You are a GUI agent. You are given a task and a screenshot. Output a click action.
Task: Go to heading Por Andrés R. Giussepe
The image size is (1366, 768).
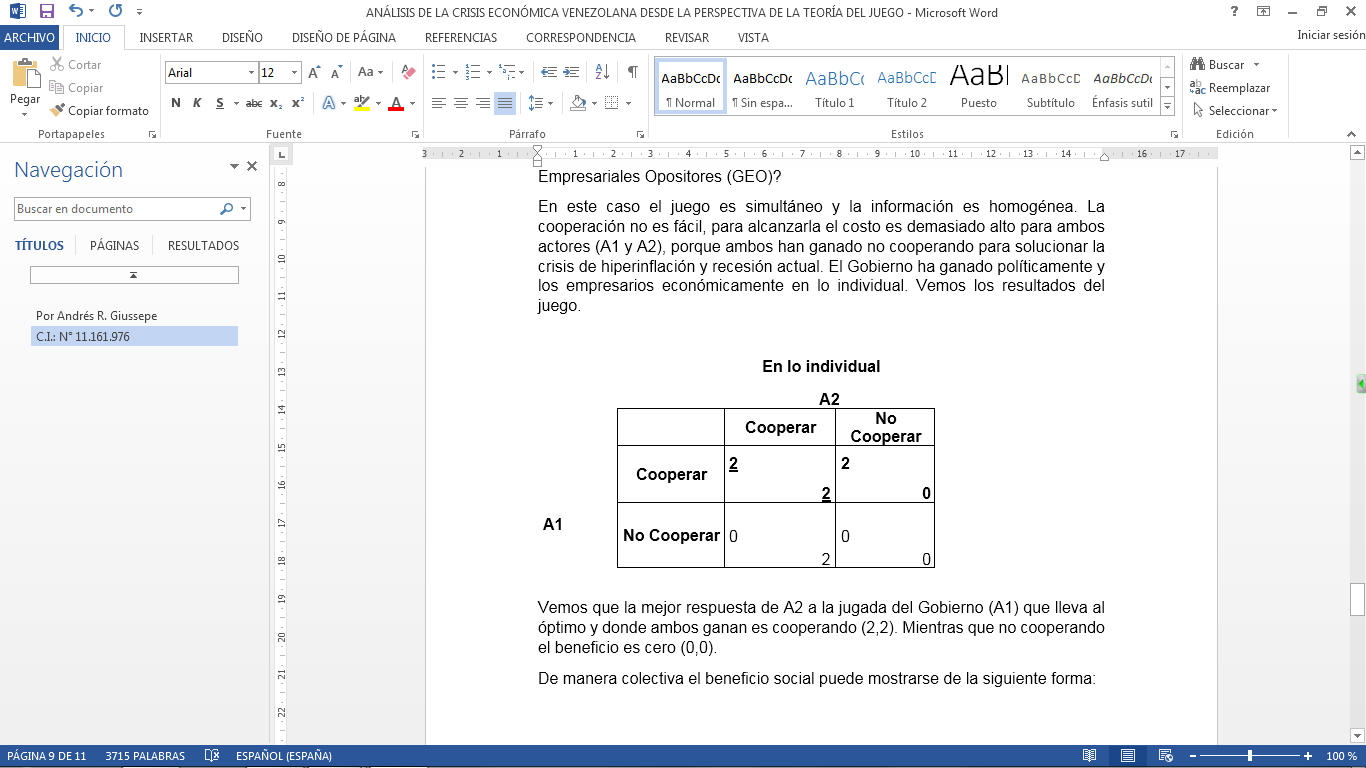96,316
